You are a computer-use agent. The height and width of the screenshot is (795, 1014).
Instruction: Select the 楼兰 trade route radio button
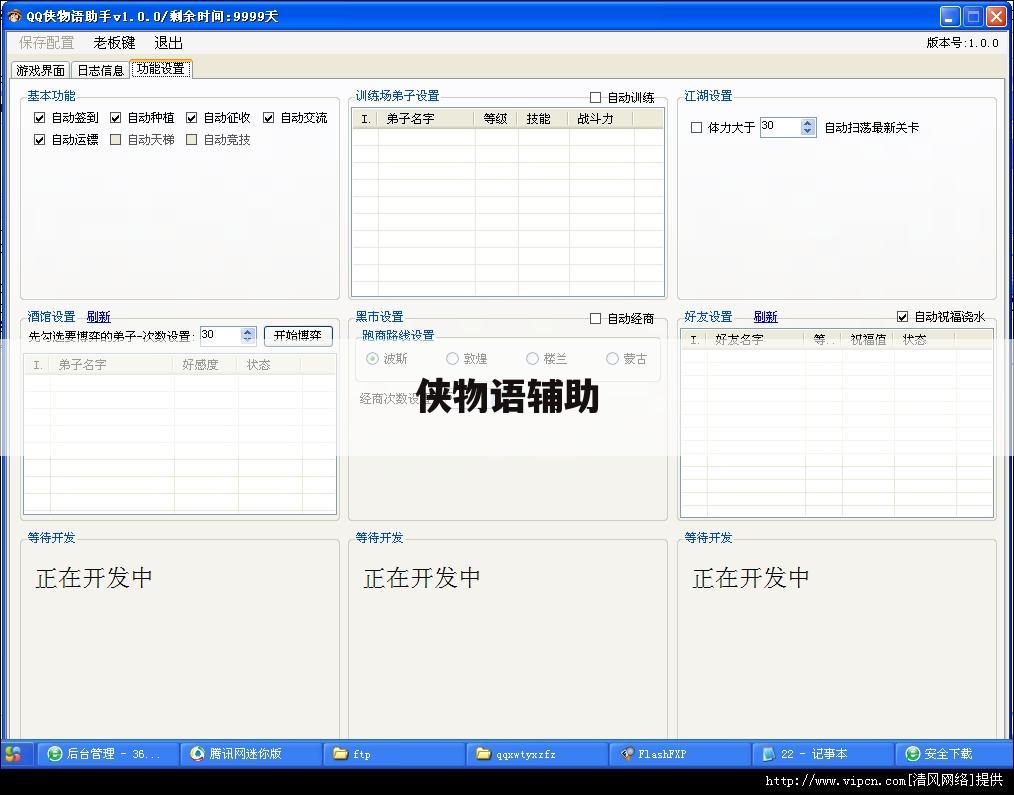(532, 358)
